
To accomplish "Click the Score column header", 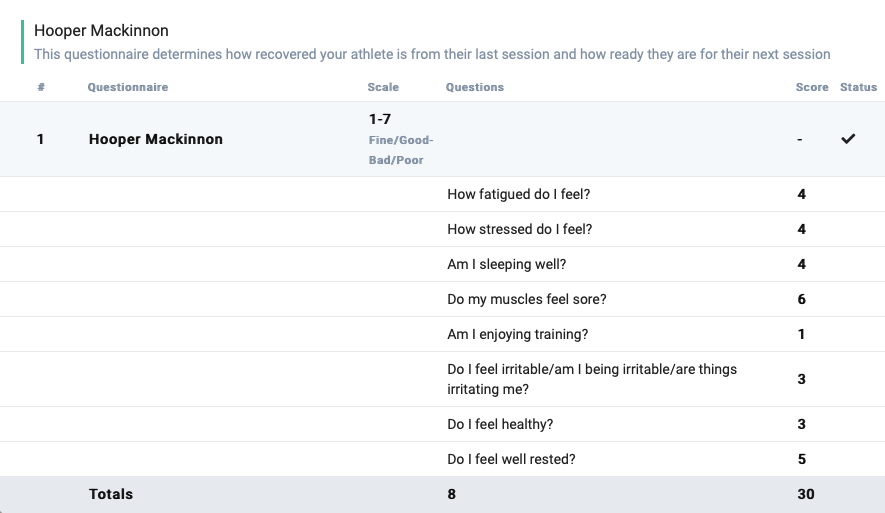I will pos(812,87).
